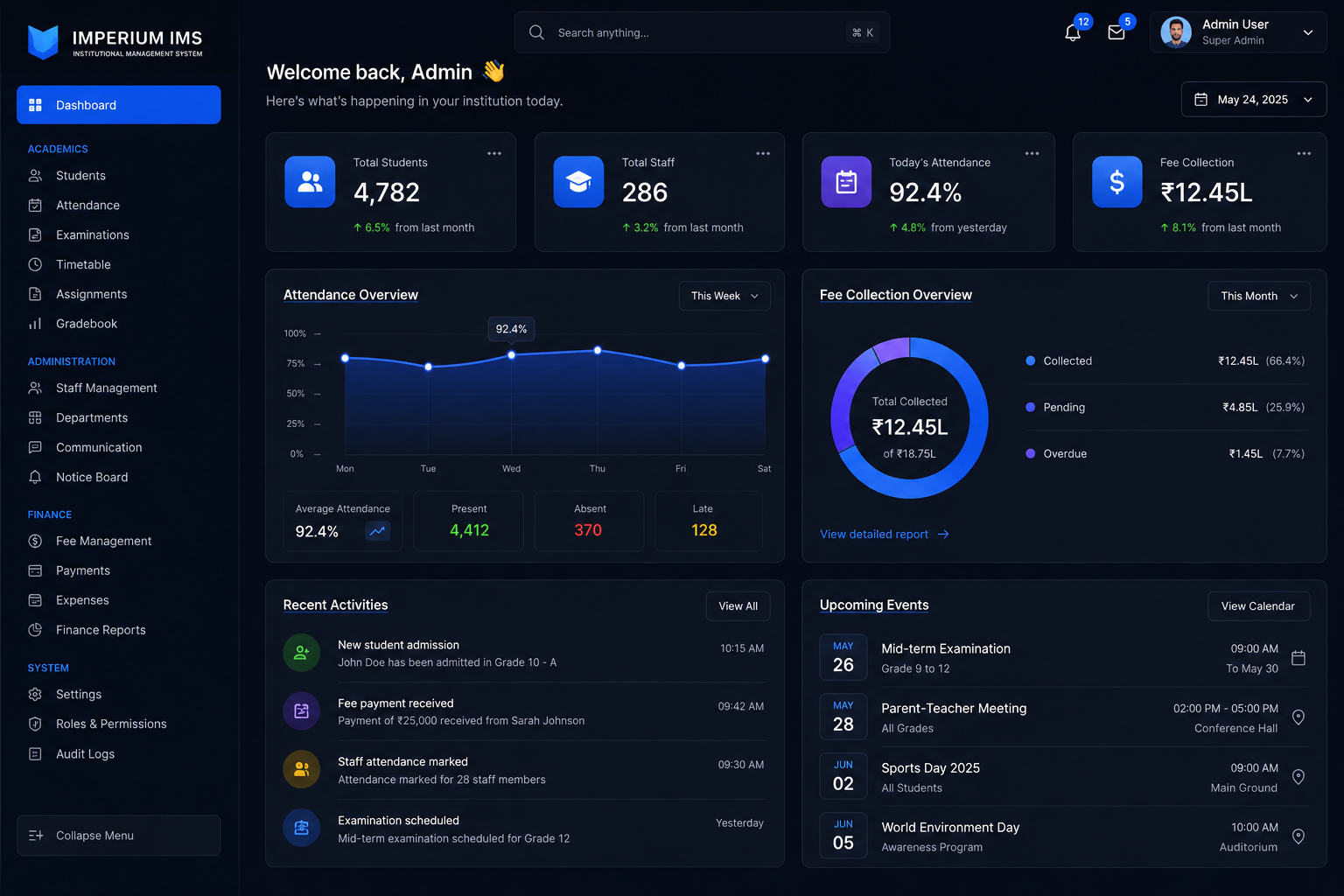Click the Collapse Menu arrow icon
This screenshot has height=896, width=1344.
click(x=36, y=836)
